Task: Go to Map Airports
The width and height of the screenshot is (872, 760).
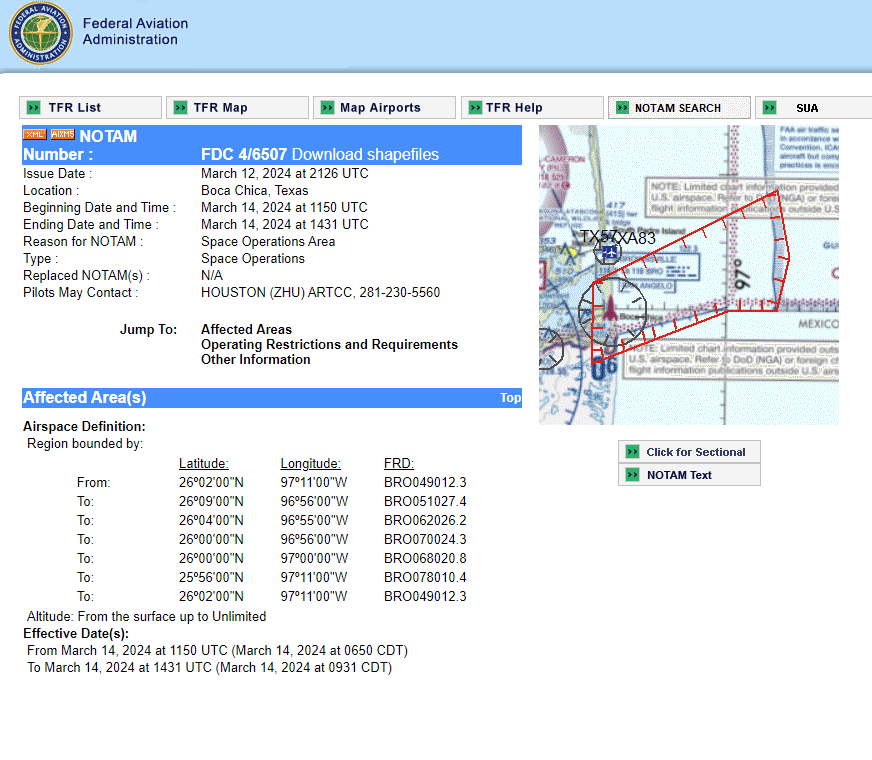Action: (x=384, y=107)
